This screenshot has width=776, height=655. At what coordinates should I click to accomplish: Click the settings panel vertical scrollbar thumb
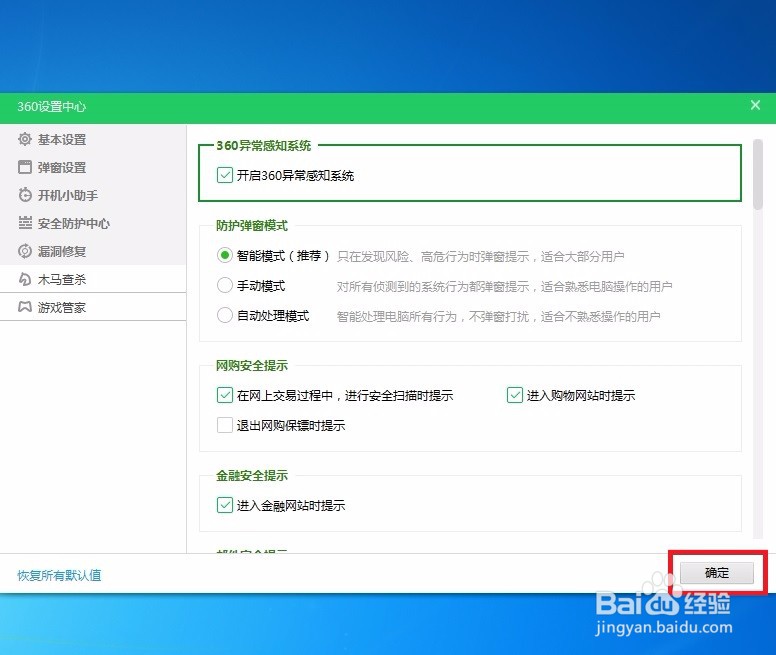click(757, 174)
